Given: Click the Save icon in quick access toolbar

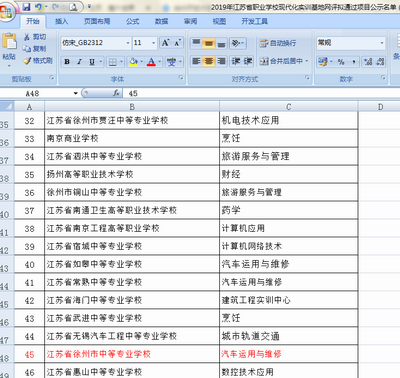Looking at the screenshot, I should pos(26,6).
